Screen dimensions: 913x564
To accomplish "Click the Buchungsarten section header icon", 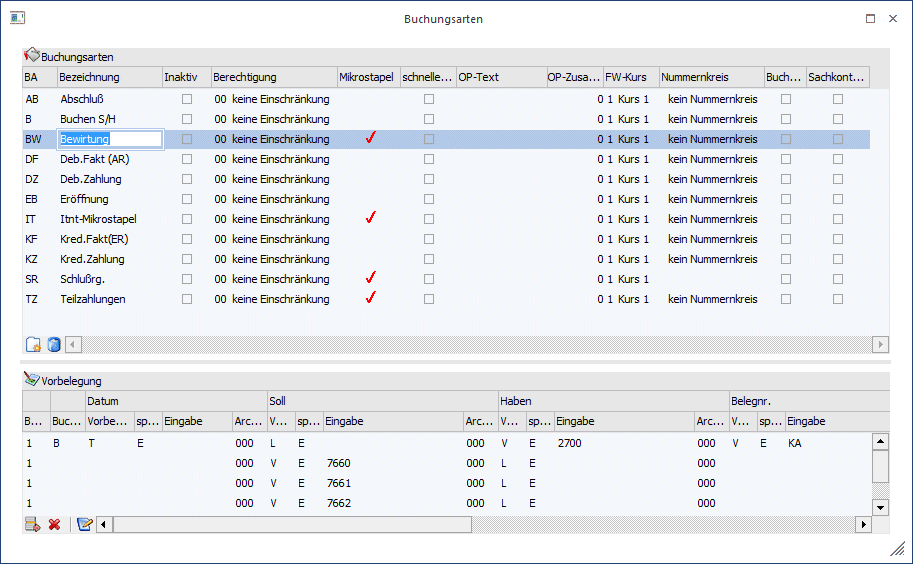I will point(31,55).
